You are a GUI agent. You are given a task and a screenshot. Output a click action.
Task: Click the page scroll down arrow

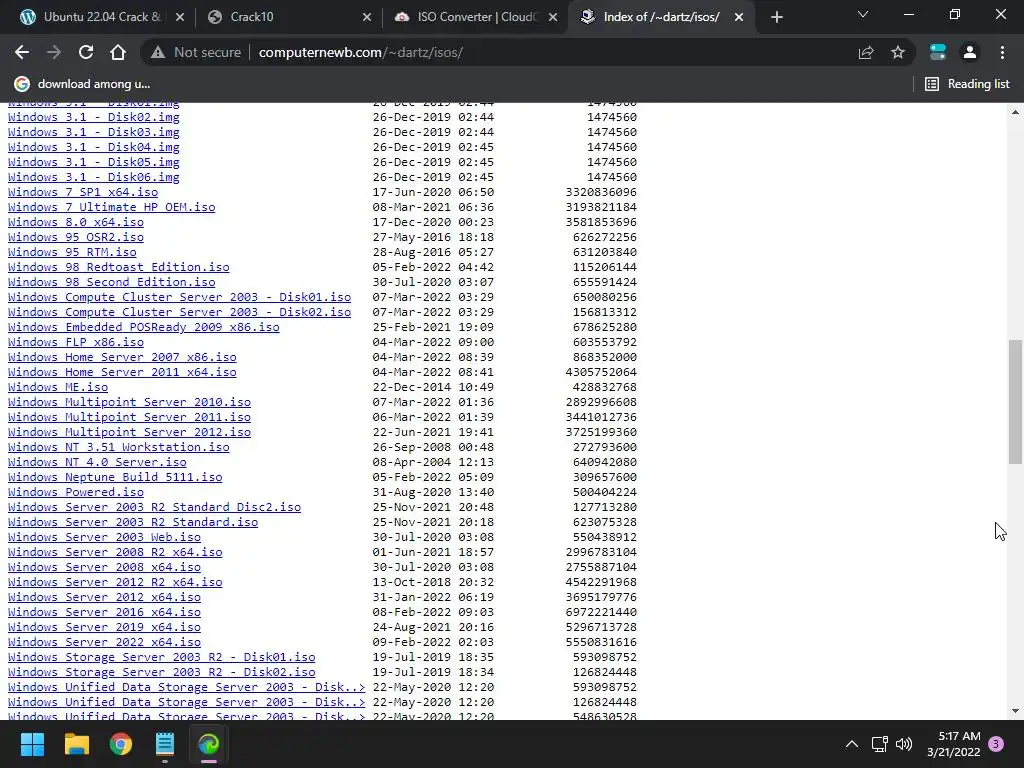tap(1015, 711)
